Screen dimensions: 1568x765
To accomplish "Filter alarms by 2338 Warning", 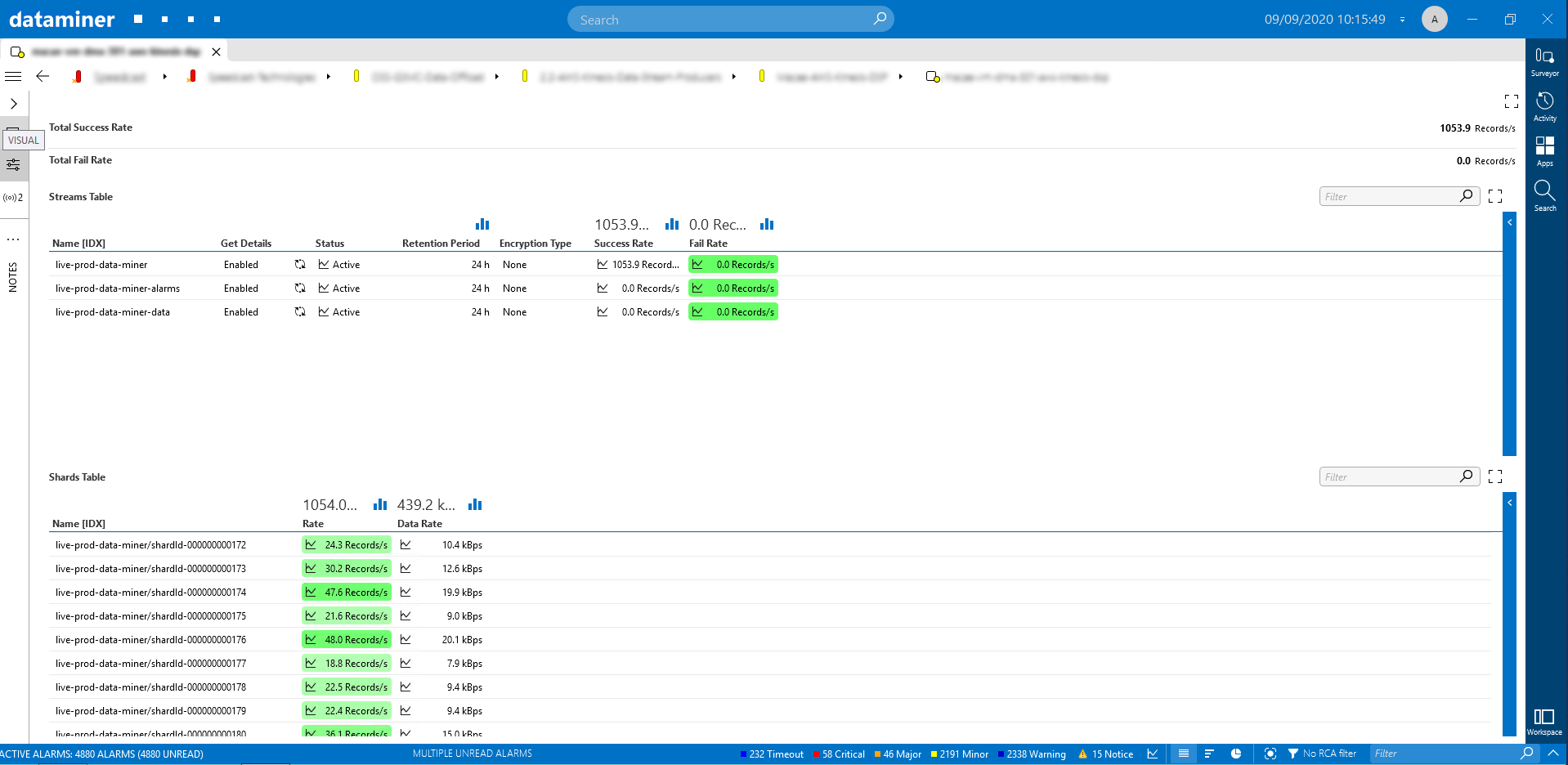I will [1032, 754].
